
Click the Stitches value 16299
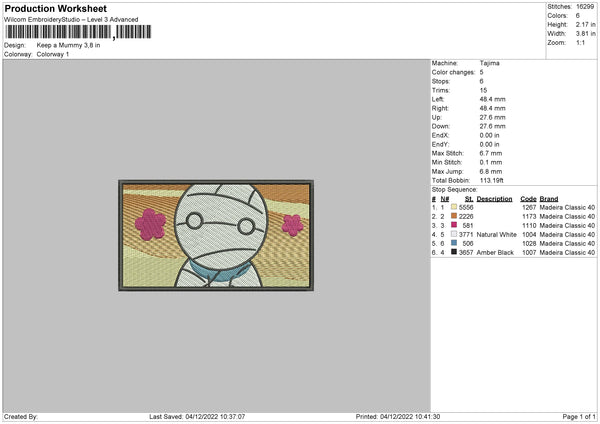click(585, 7)
